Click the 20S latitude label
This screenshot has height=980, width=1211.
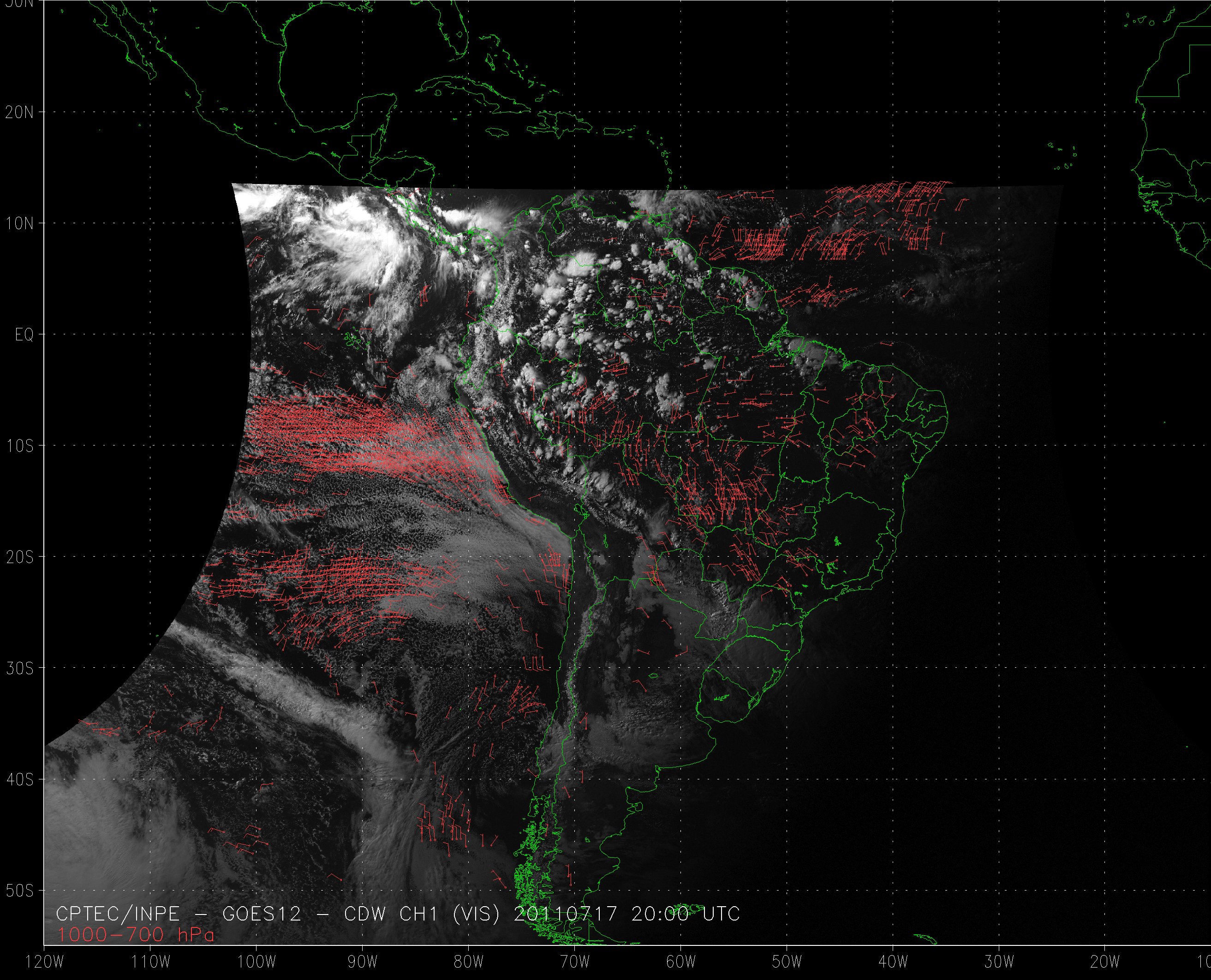point(20,557)
